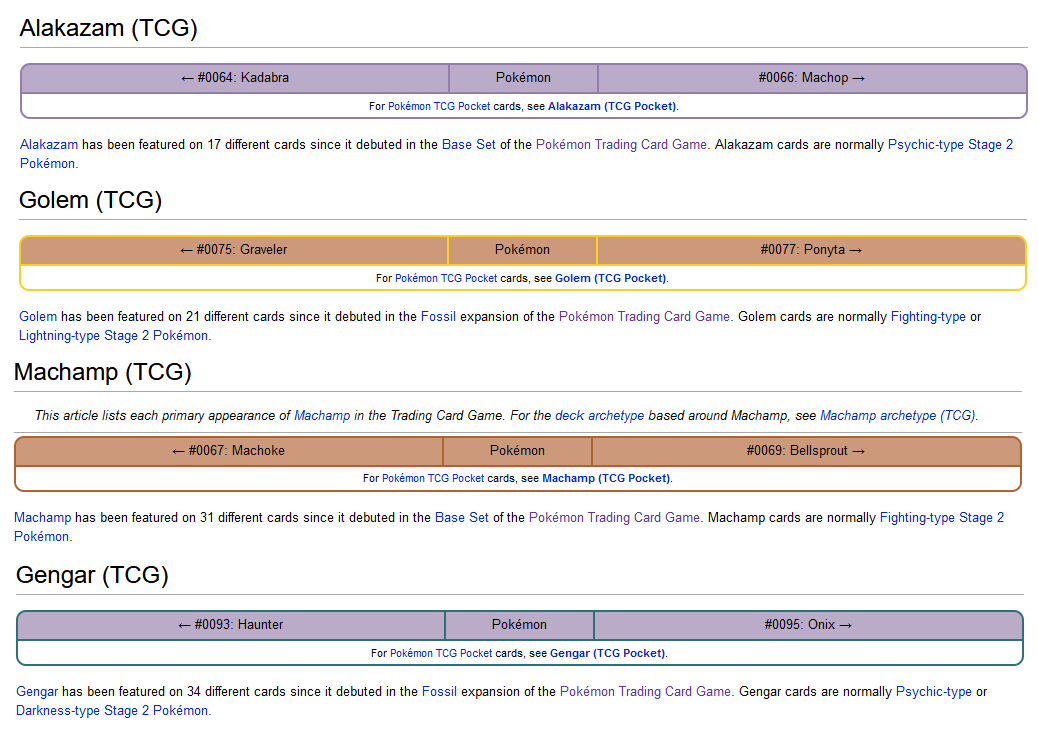Open Fossil link in Gengar paragraph
This screenshot has width=1038, height=736.
pos(440,692)
